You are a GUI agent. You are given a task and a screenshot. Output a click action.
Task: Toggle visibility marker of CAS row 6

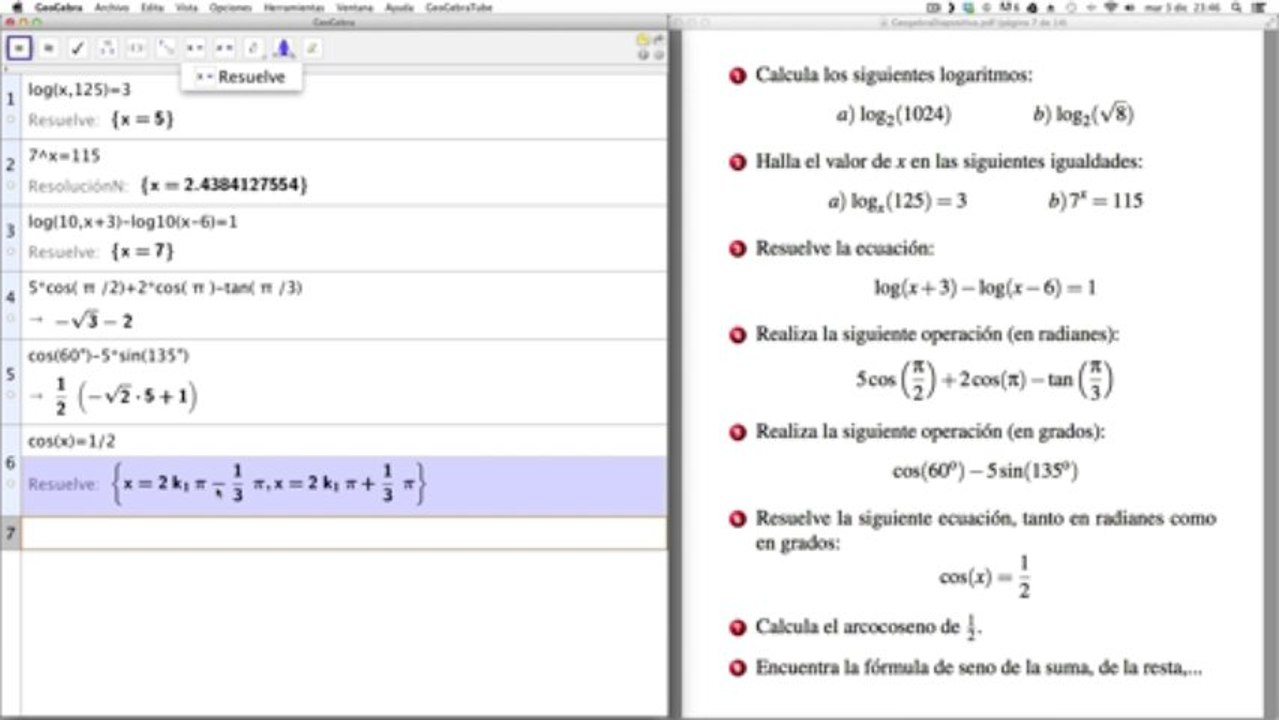(x=11, y=483)
